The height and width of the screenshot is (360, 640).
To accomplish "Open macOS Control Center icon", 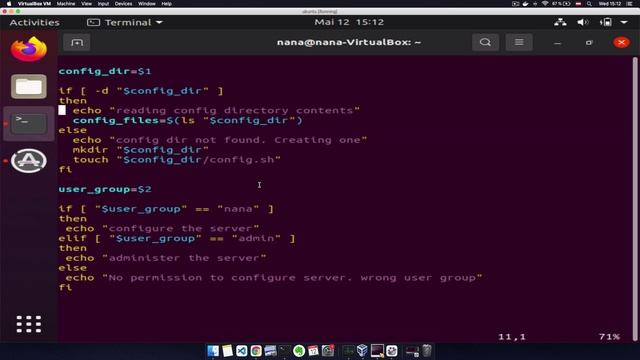I will tap(630, 4).
